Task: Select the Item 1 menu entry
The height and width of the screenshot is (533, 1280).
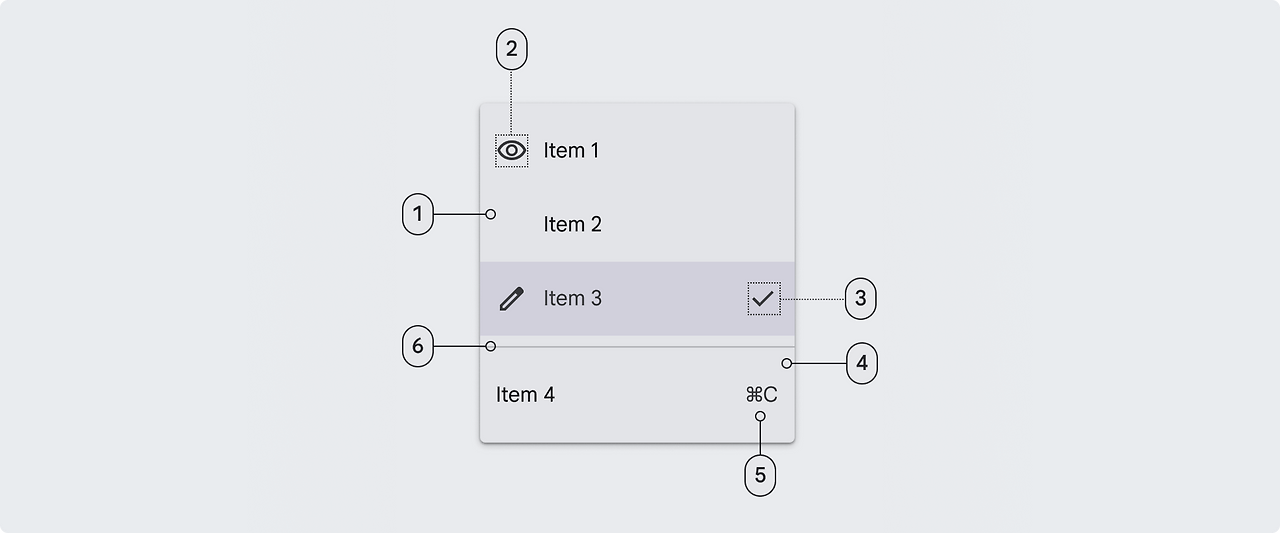Action: 637,150
